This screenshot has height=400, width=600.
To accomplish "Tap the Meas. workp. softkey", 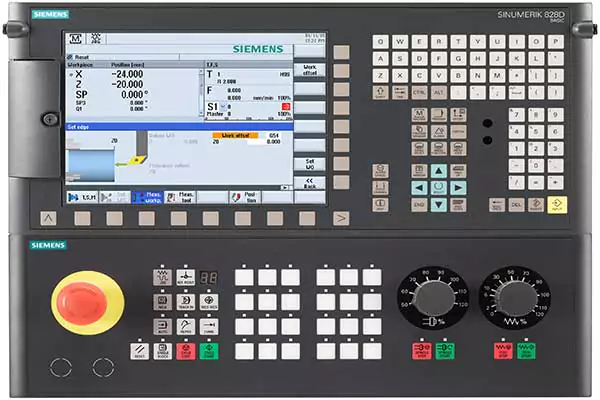I will [x=147, y=197].
